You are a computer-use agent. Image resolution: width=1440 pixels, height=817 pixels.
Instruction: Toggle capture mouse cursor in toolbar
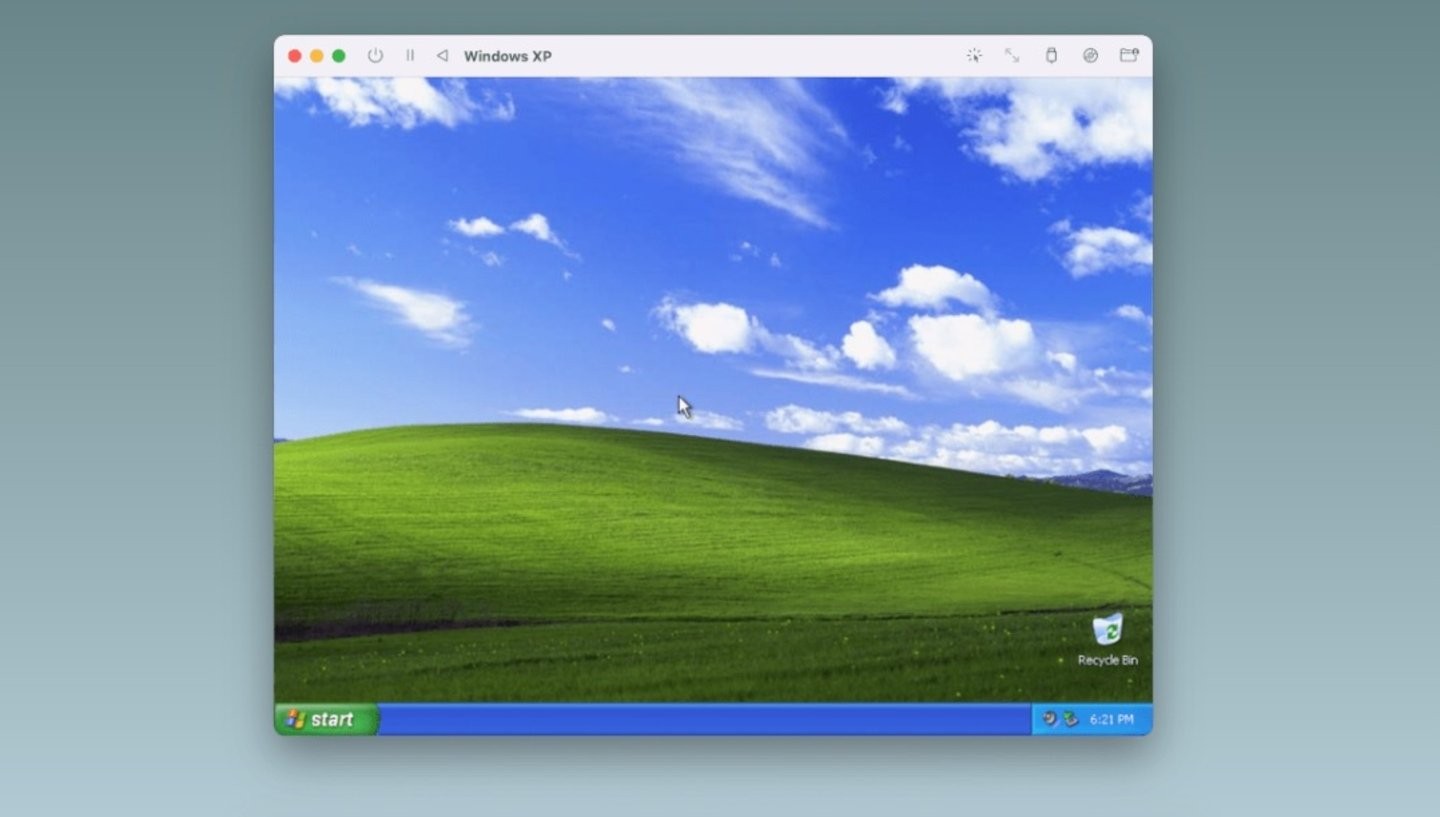[x=974, y=56]
